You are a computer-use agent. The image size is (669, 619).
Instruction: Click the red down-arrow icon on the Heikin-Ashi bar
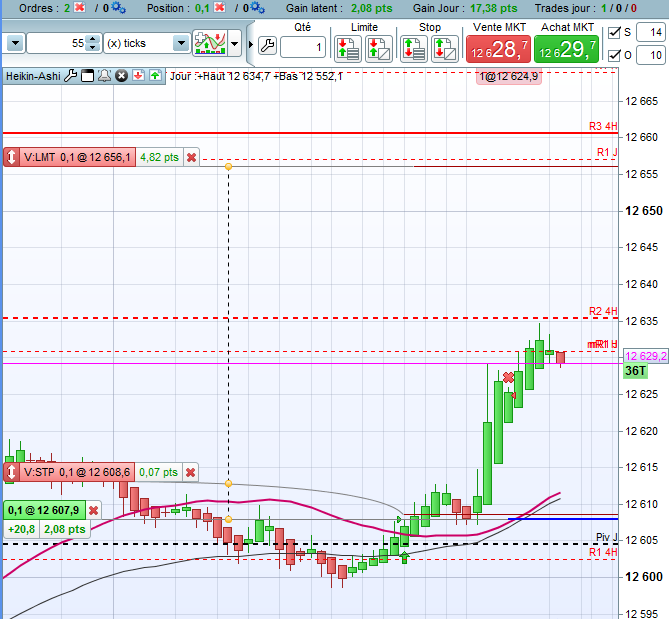pos(138,76)
